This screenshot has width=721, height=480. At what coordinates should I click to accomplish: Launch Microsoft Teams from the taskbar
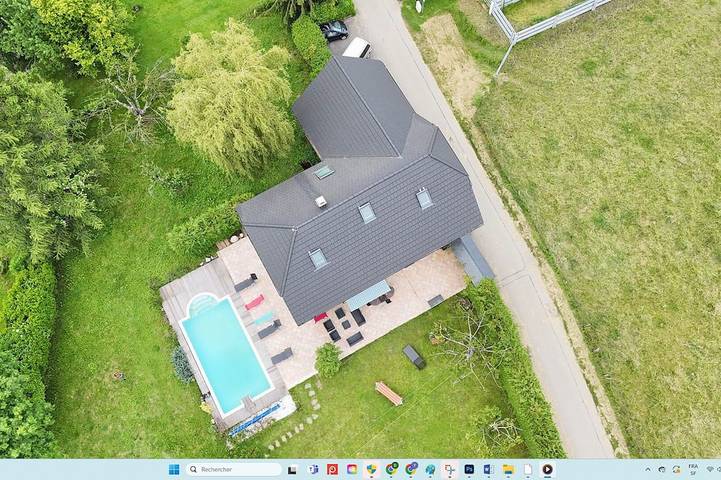pyautogui.click(x=313, y=469)
